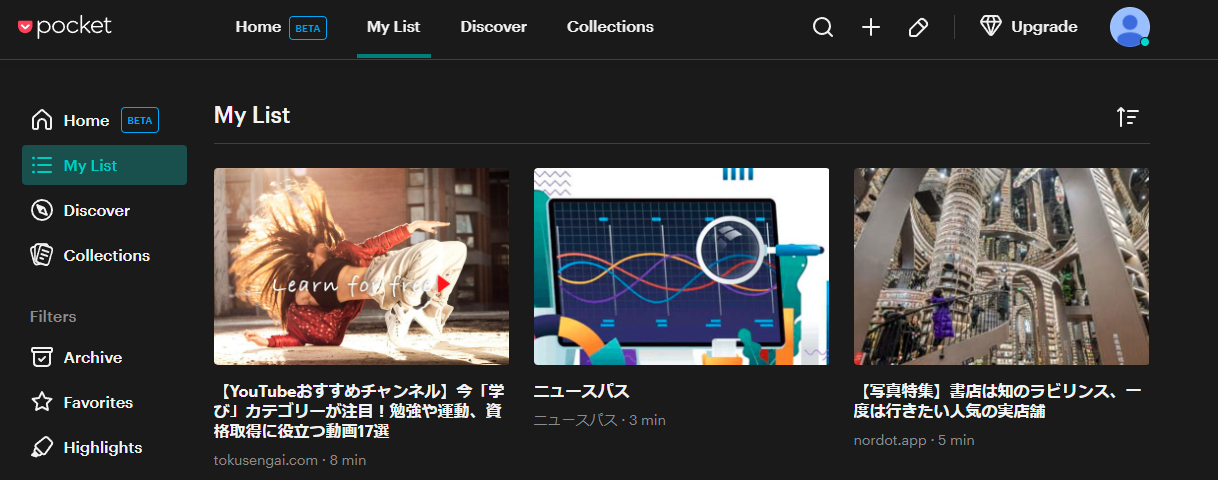Click the plus icon to add URL

click(x=871, y=27)
